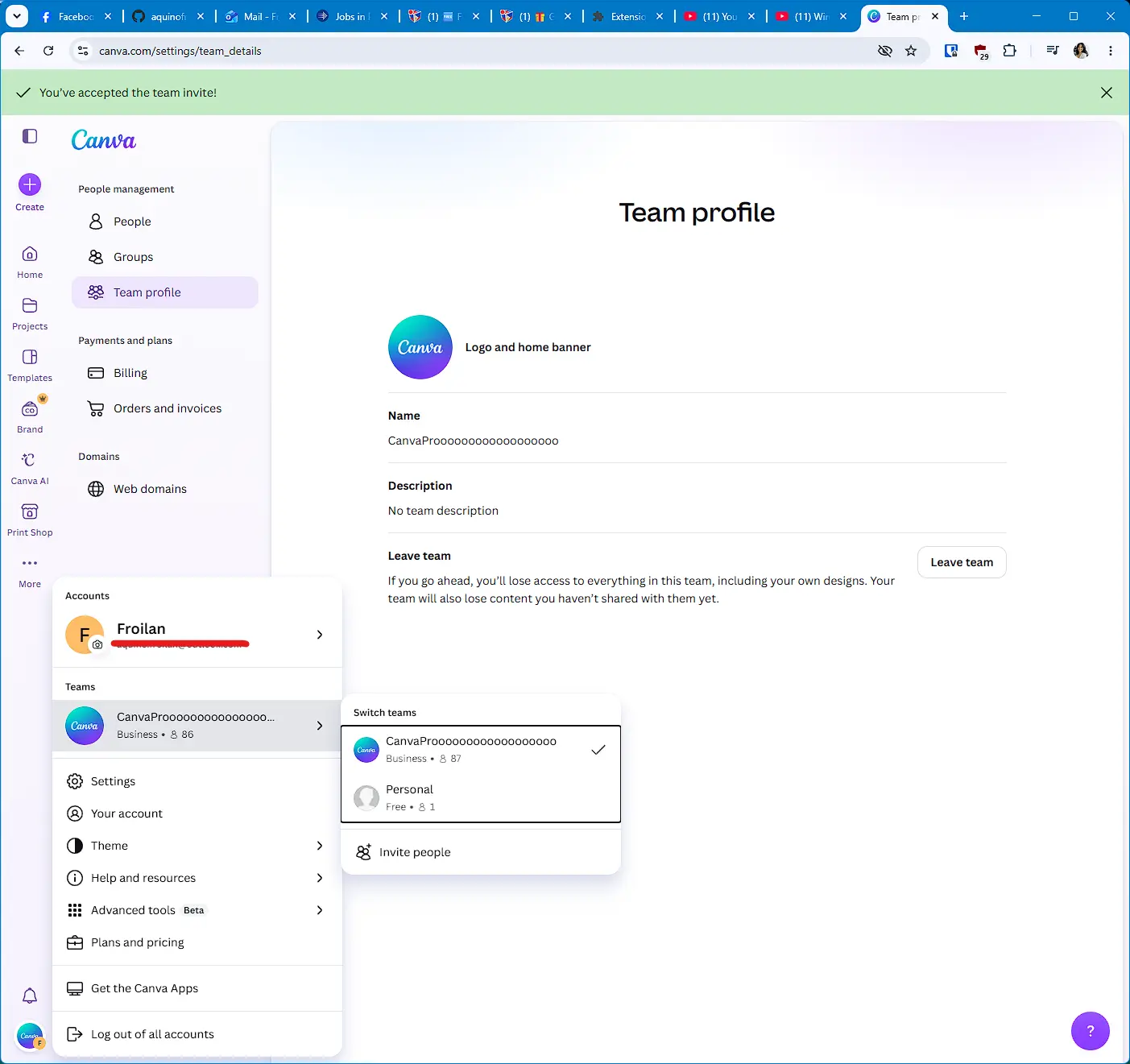Open Canva AI icon in sidebar

pyautogui.click(x=30, y=461)
